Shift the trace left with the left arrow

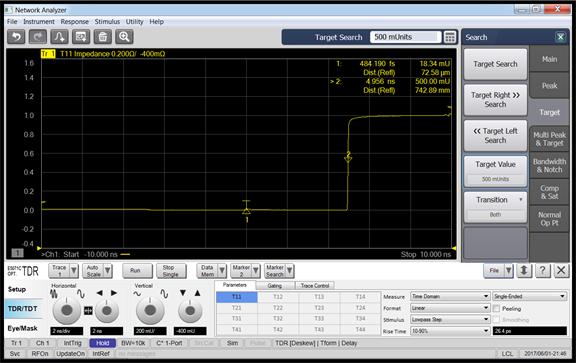click(100, 293)
